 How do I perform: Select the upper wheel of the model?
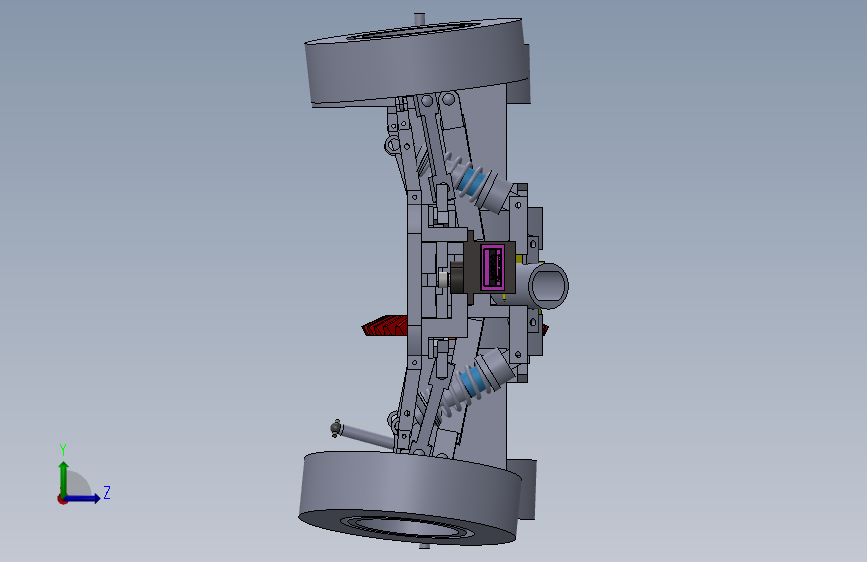415,62
